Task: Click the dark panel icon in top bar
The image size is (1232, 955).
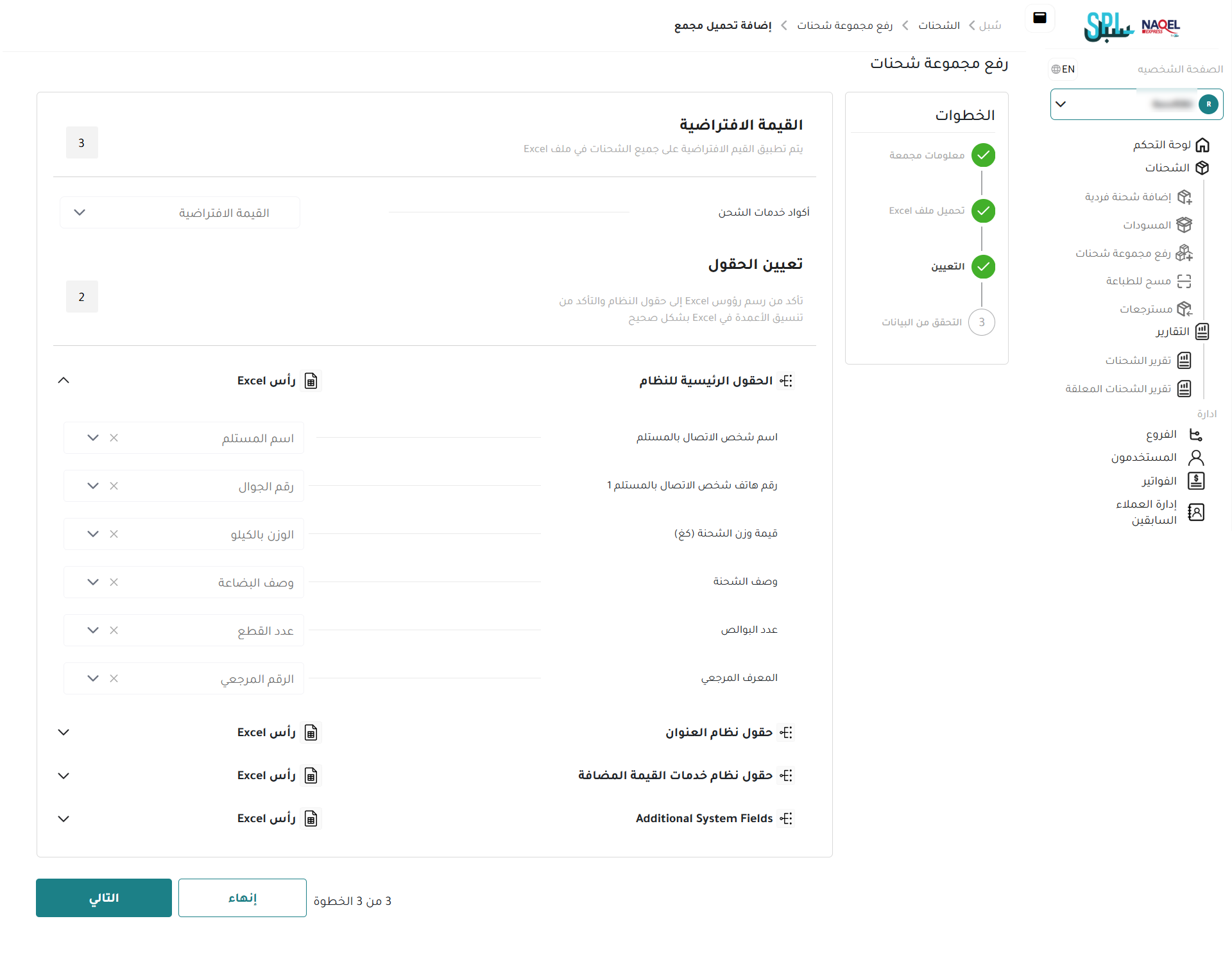Action: point(1039,18)
